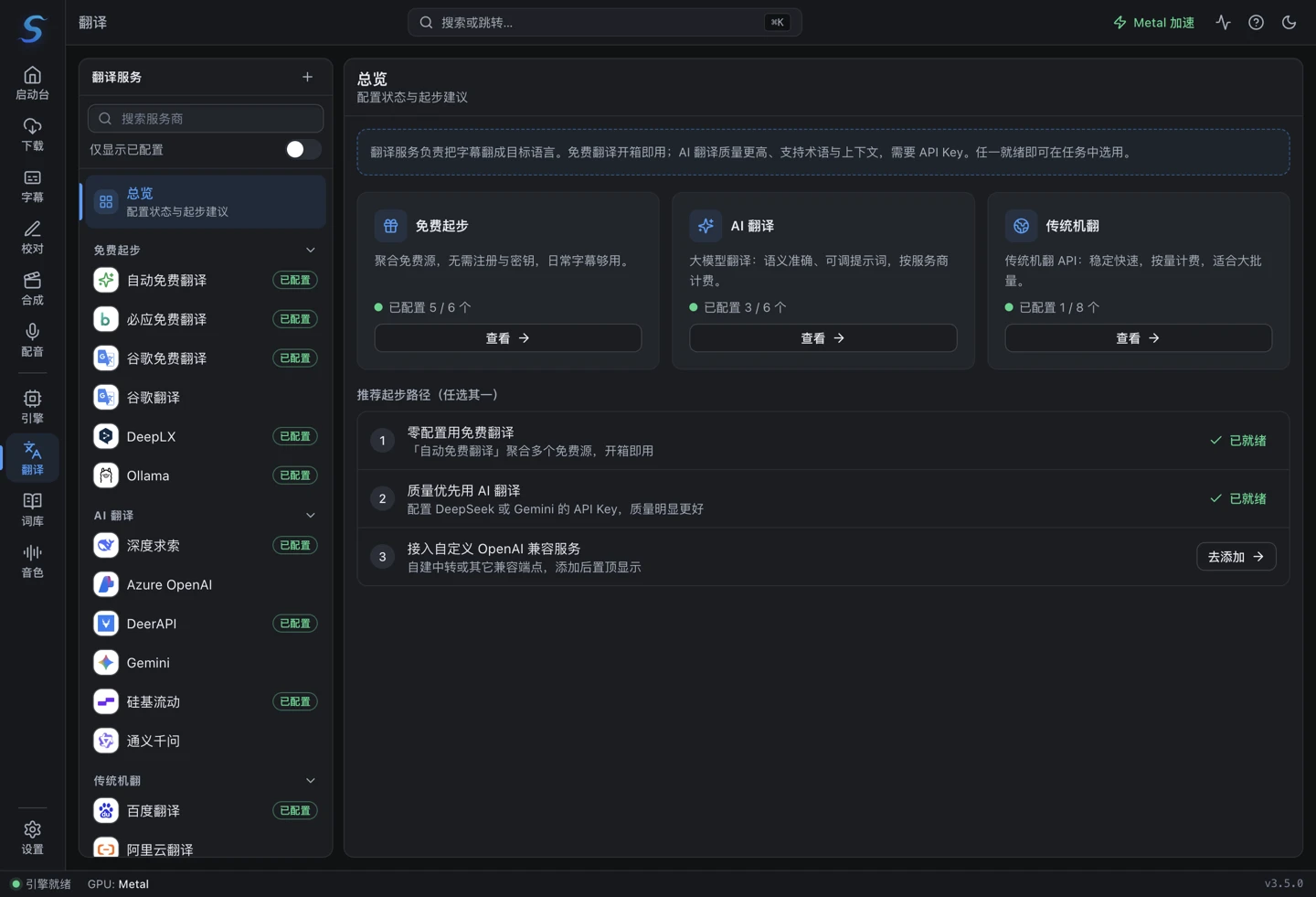Click the 免费起步 card gift icon
The image size is (1316, 897).
point(390,226)
